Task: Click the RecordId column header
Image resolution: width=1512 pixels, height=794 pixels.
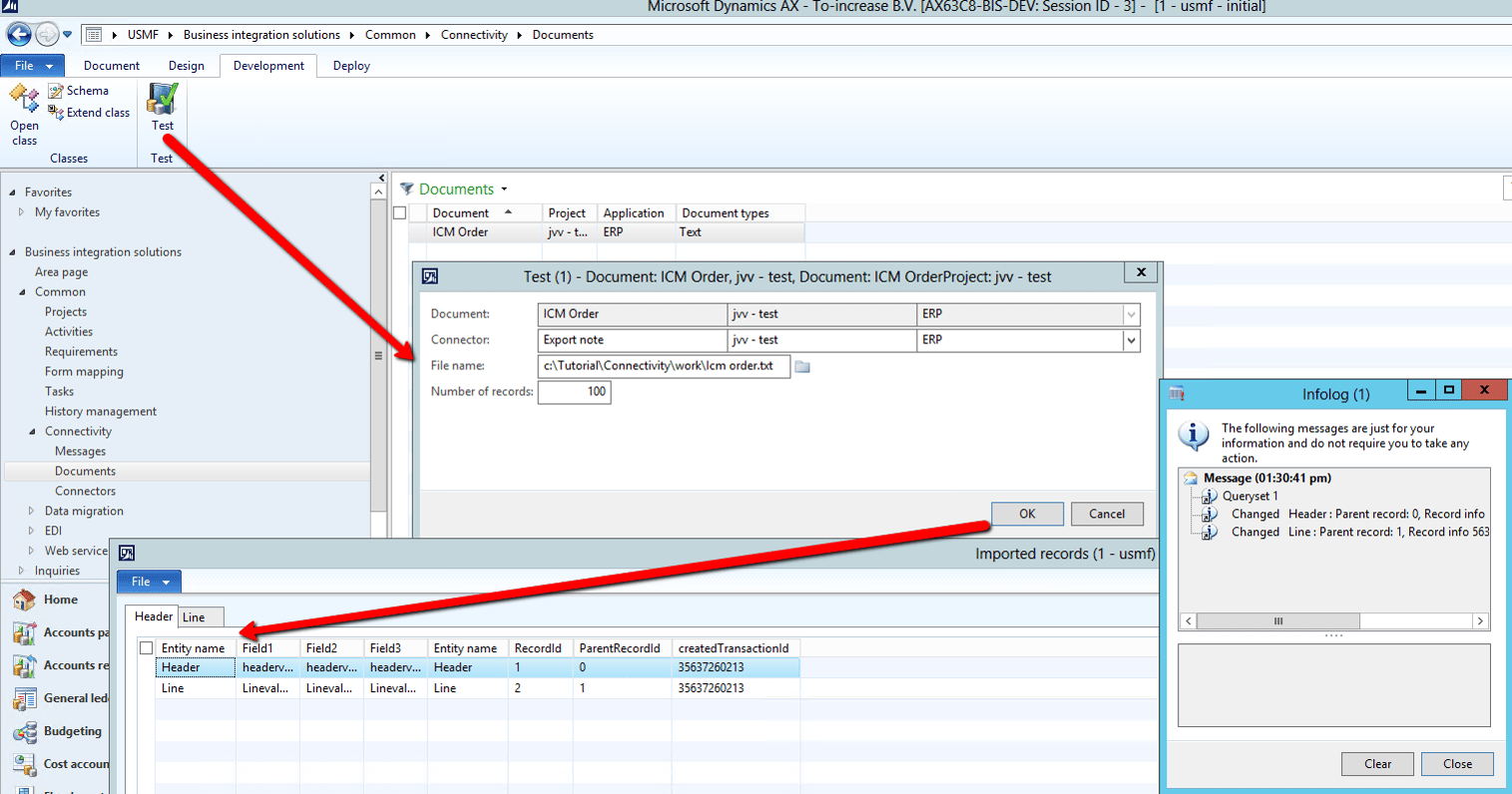Action: click(540, 648)
